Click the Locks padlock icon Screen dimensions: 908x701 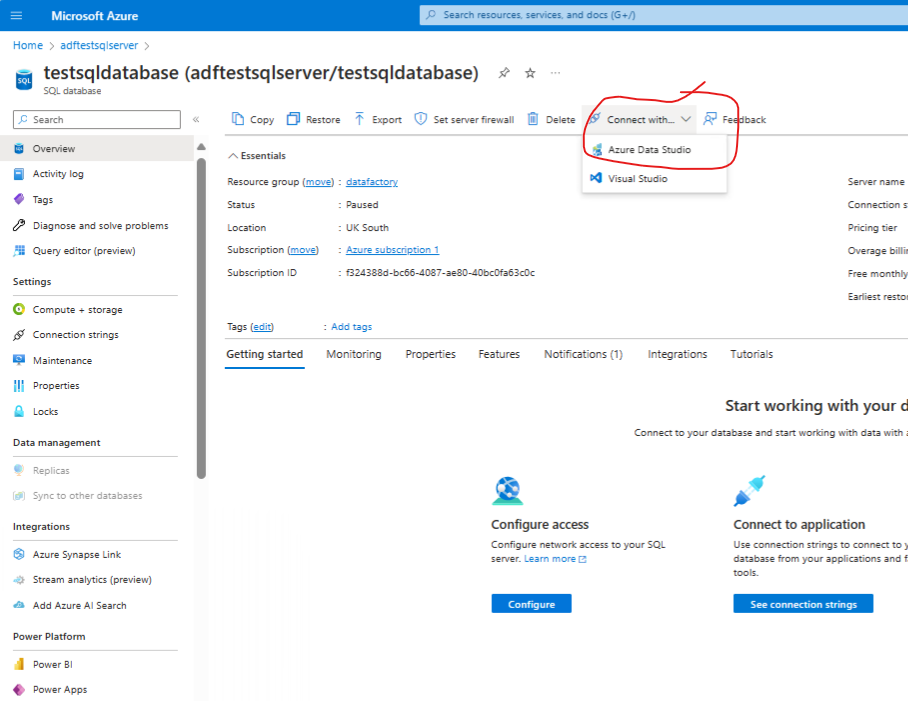pos(19,411)
